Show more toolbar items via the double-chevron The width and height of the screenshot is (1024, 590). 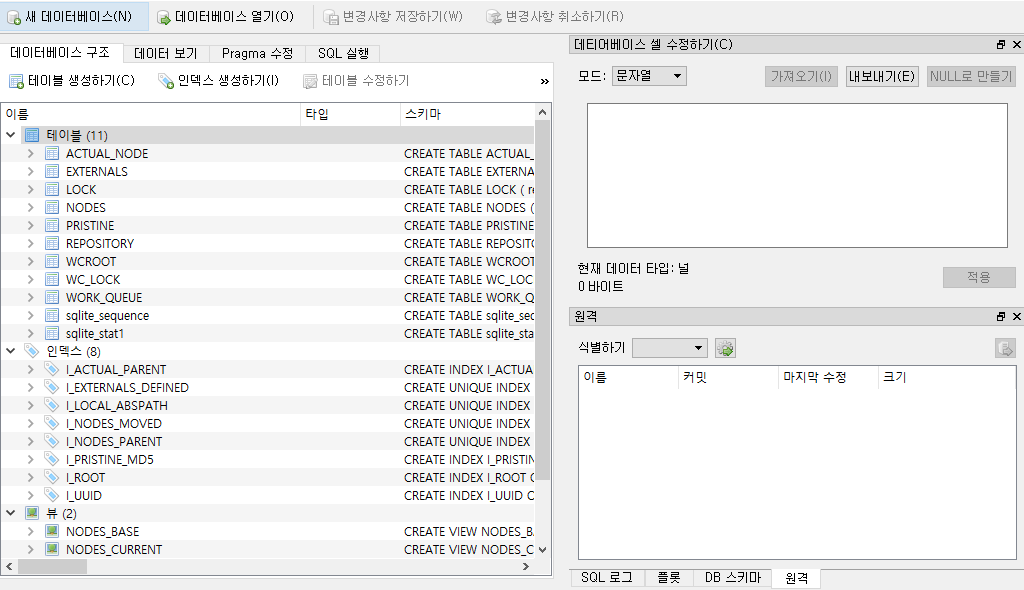(545, 82)
